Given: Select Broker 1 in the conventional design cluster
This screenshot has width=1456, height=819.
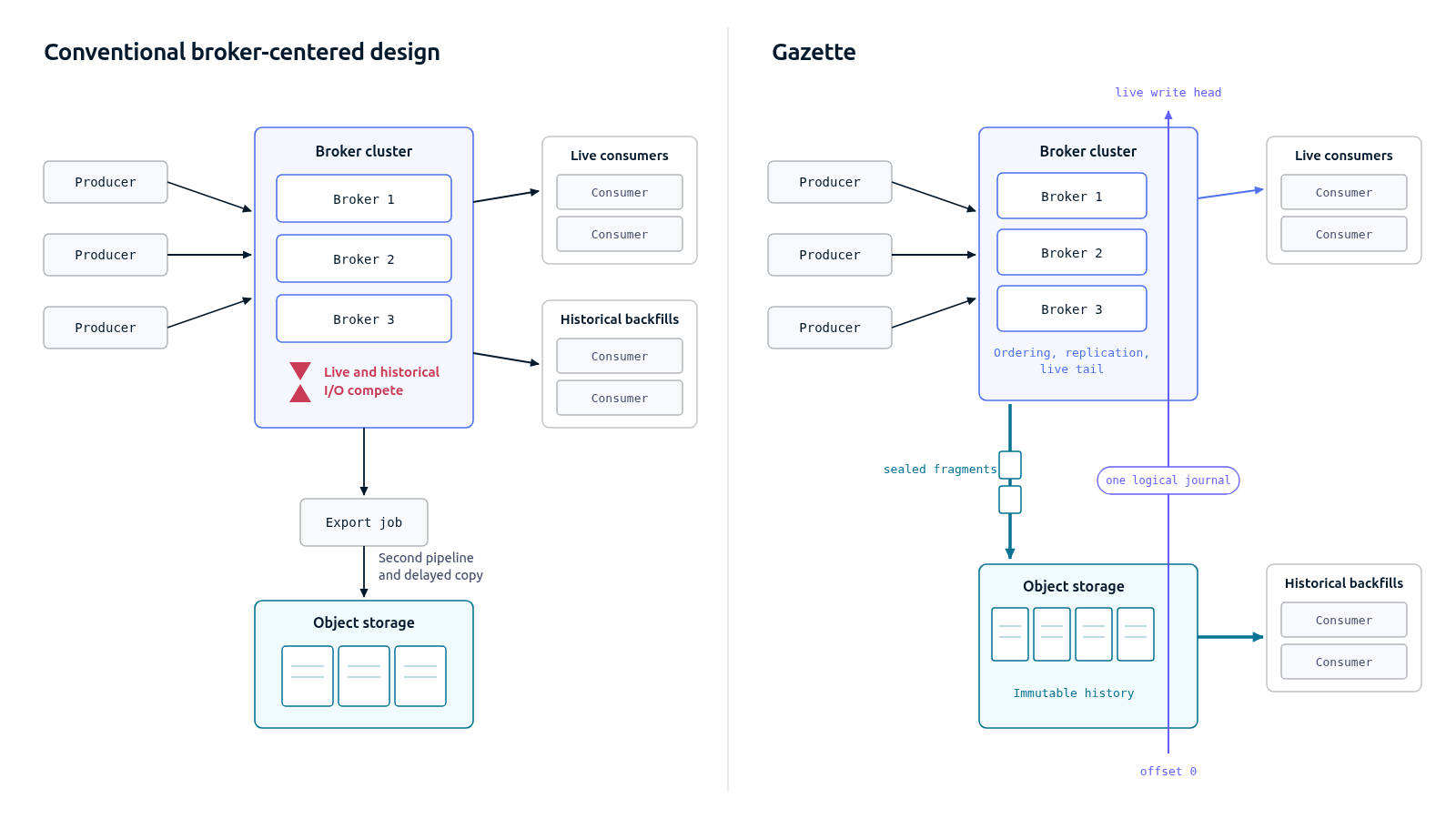Looking at the screenshot, I should [364, 198].
